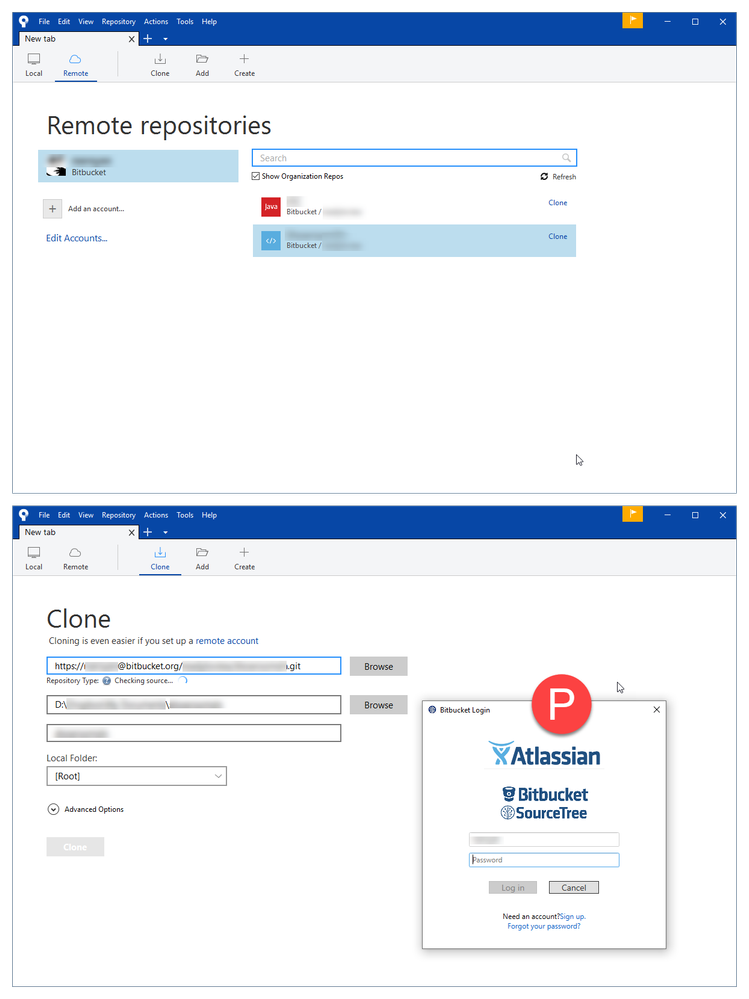Select the red Java repository icon
The height and width of the screenshot is (999, 749).
(271, 206)
